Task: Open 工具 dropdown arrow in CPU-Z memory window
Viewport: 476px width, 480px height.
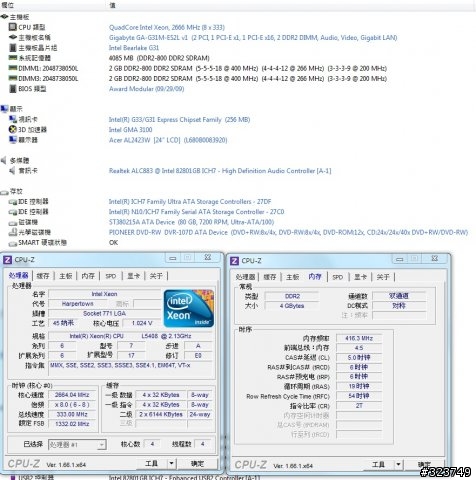Action: (x=398, y=464)
